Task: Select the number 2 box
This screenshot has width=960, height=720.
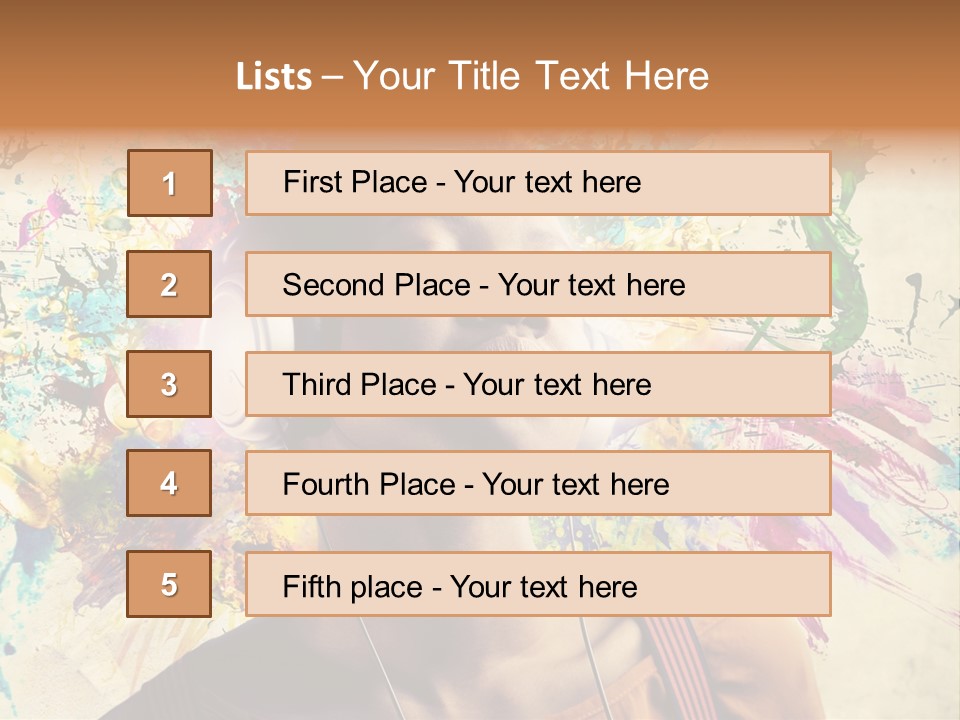Action: 169,284
